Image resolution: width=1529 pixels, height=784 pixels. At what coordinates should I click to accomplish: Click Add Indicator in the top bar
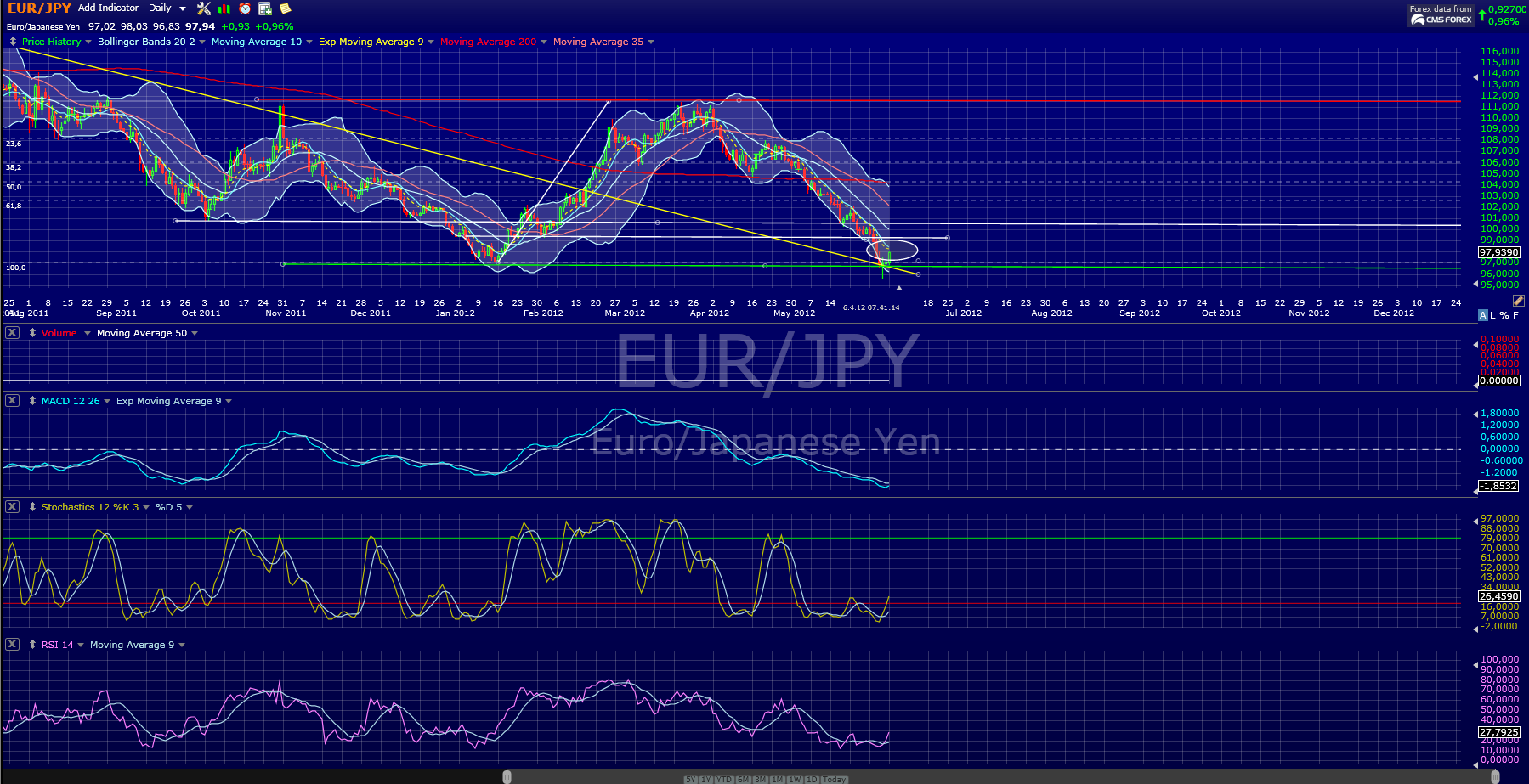(x=108, y=8)
